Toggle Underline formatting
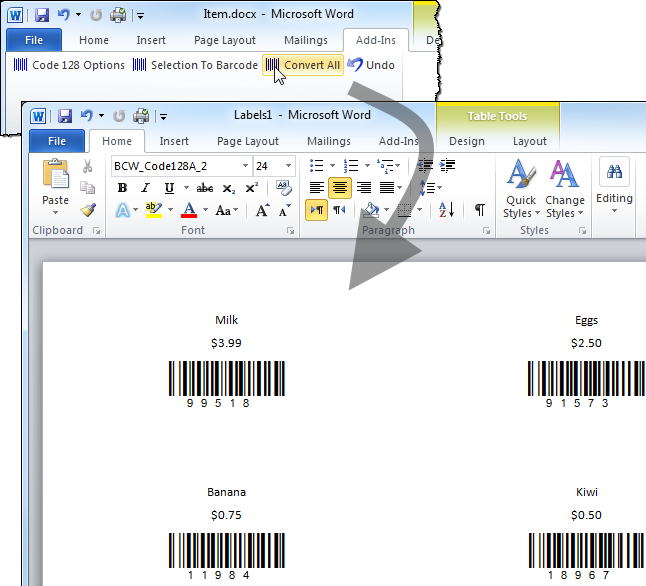646x586 pixels. click(x=169, y=188)
